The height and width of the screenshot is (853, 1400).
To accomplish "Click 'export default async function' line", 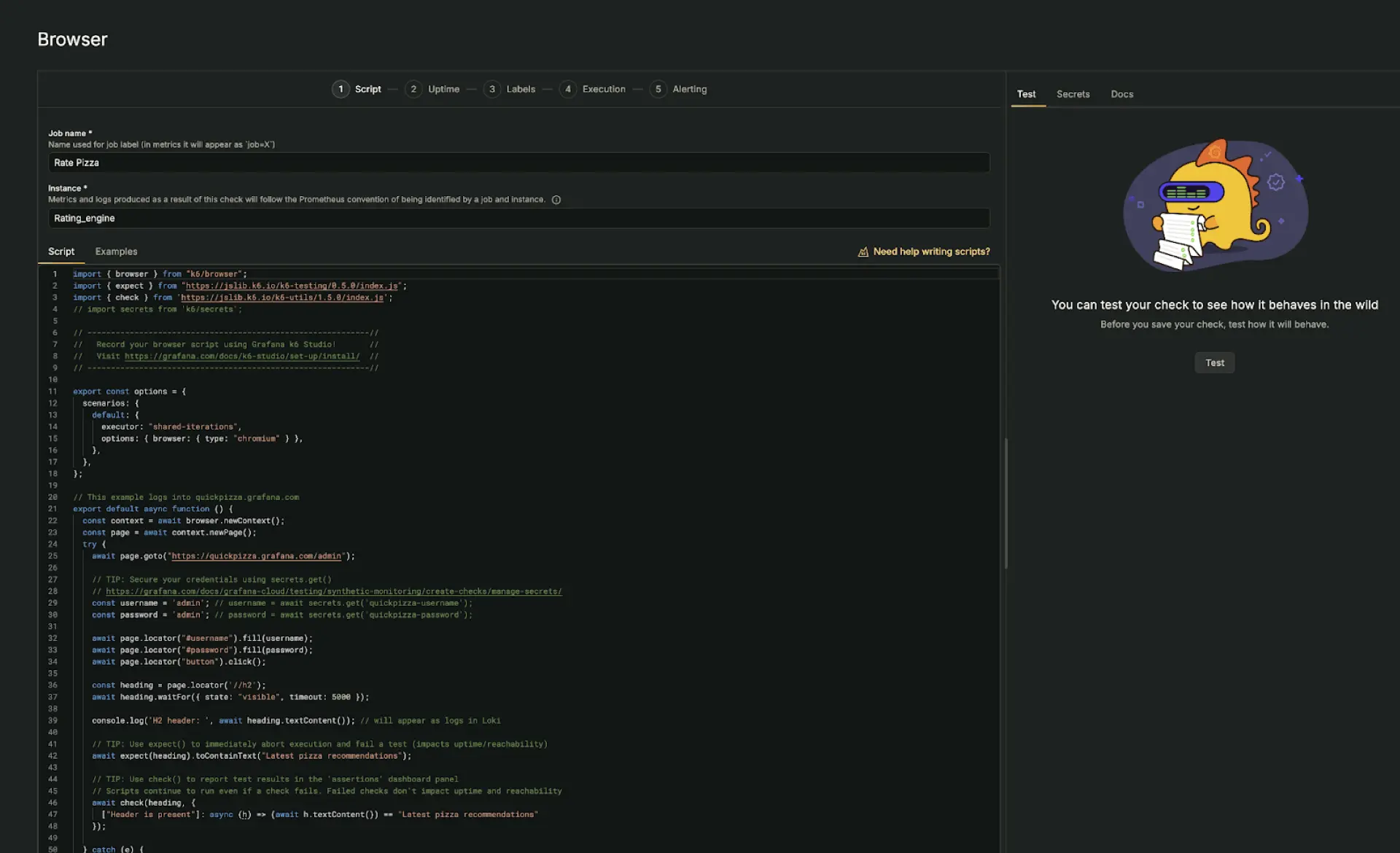I will tap(153, 509).
